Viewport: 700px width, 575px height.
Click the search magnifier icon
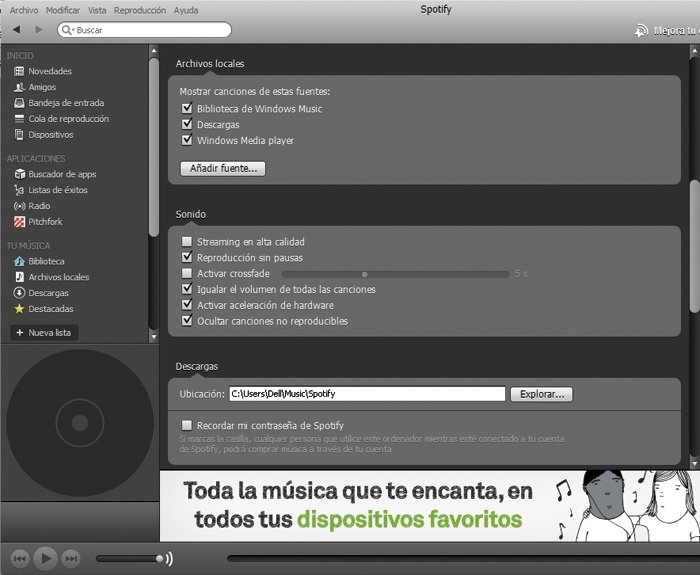click(67, 30)
